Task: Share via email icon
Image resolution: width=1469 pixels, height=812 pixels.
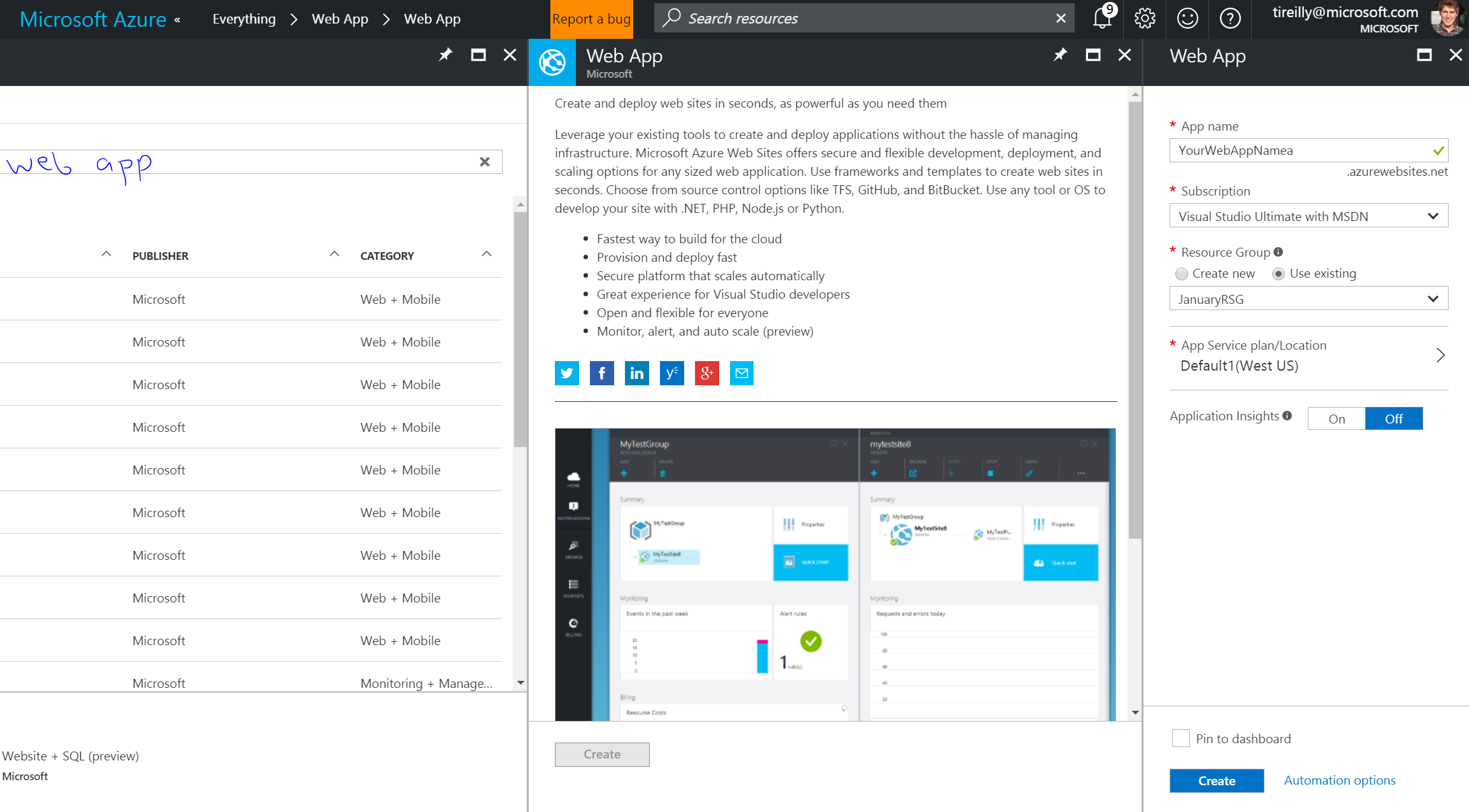Action: [x=742, y=373]
